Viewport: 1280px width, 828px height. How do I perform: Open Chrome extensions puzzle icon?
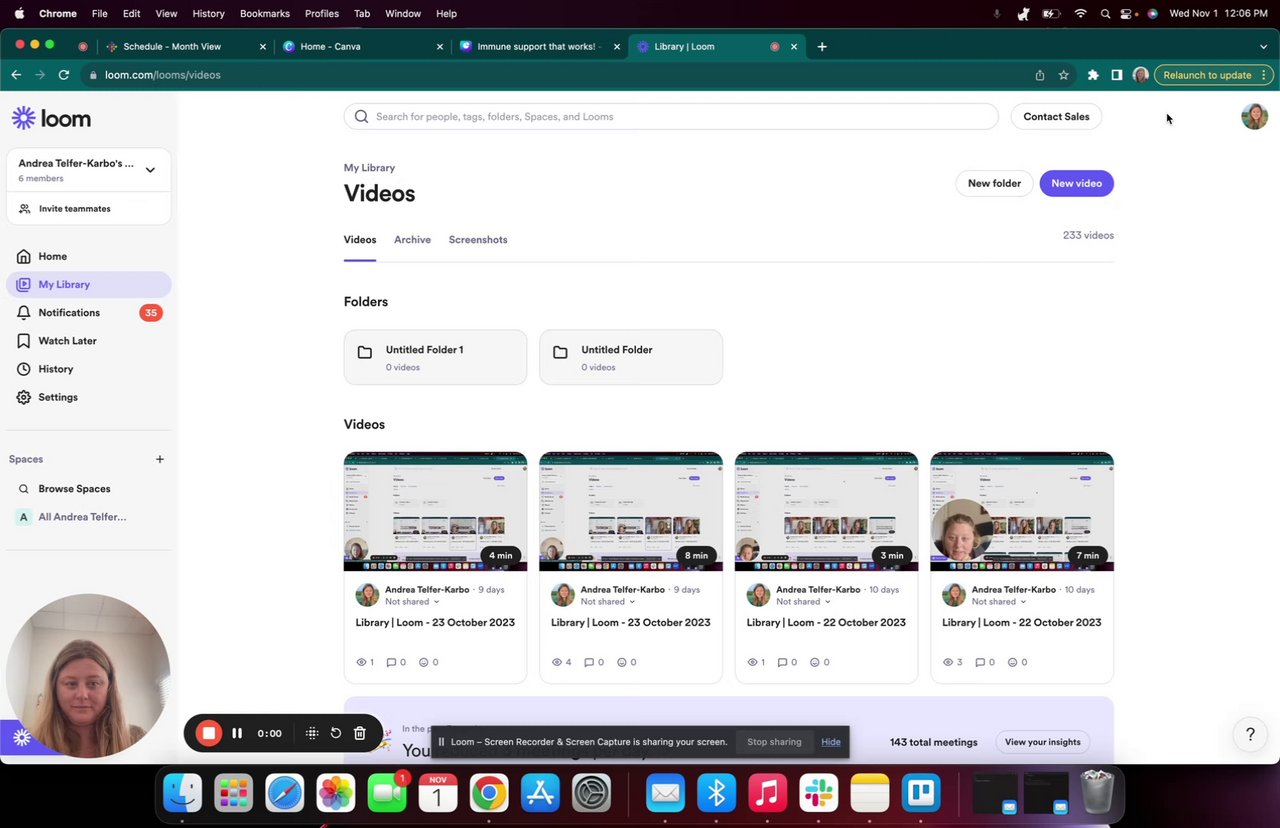(1093, 75)
